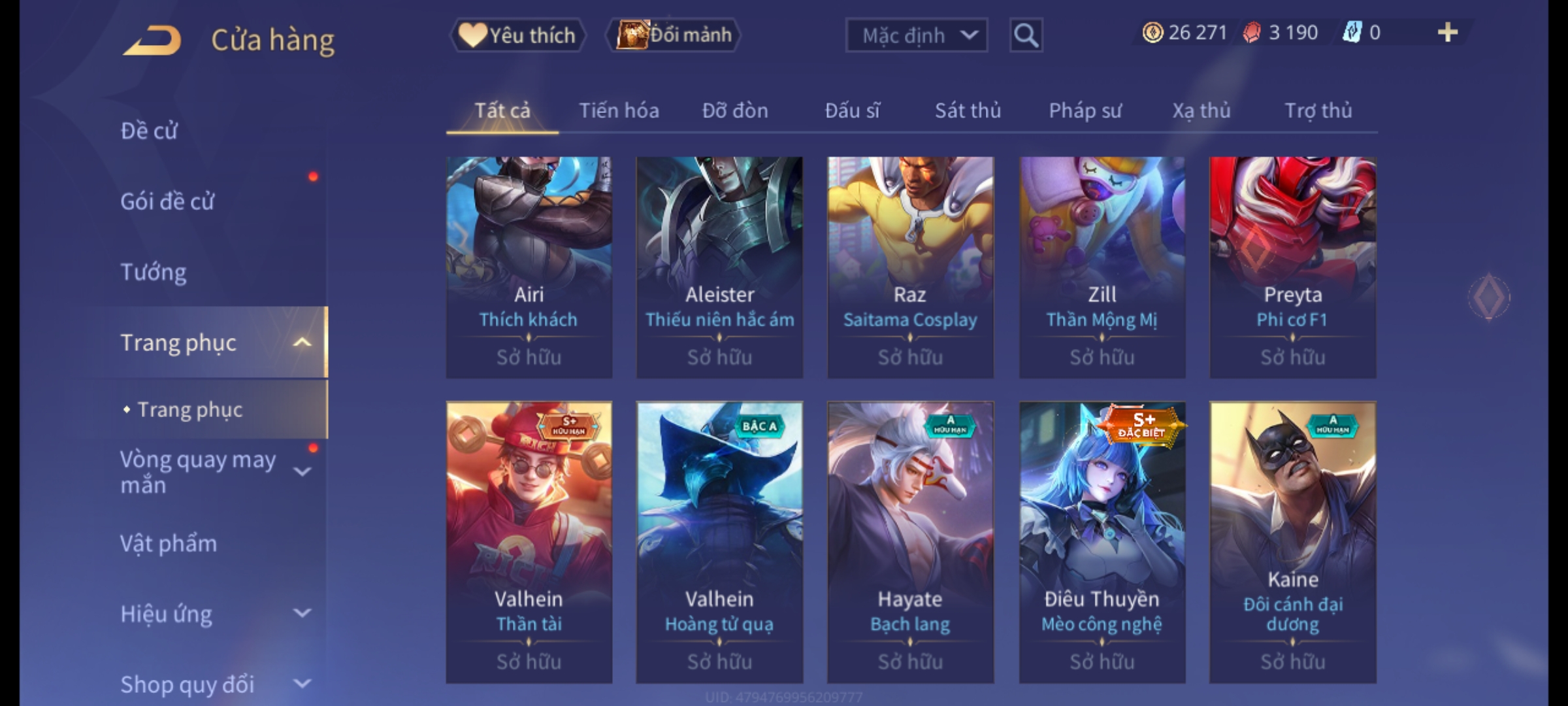This screenshot has width=1568, height=706.
Task: Go to the Tướng sidebar item
Action: [154, 272]
